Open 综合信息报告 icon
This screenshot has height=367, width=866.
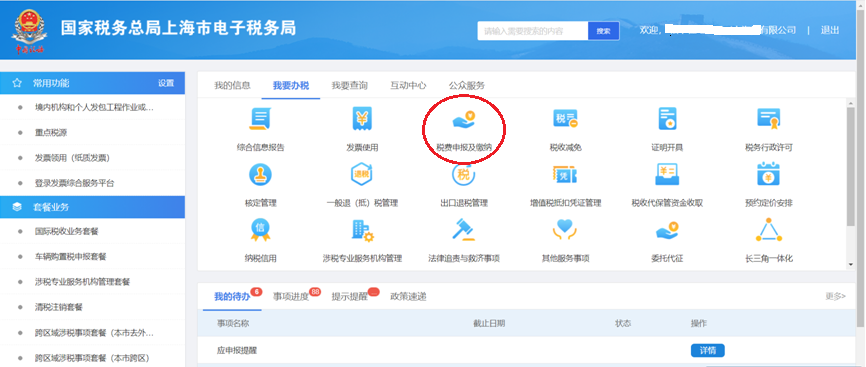260,119
